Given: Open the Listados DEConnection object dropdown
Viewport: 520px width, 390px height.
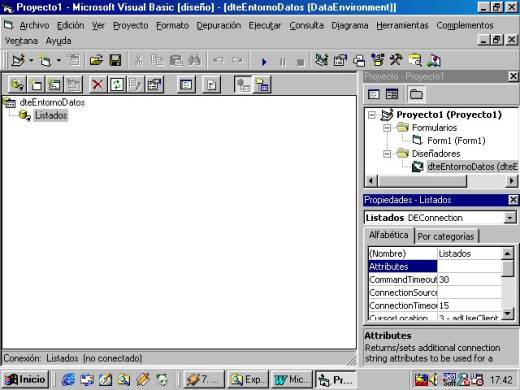Looking at the screenshot, I should coord(510,218).
